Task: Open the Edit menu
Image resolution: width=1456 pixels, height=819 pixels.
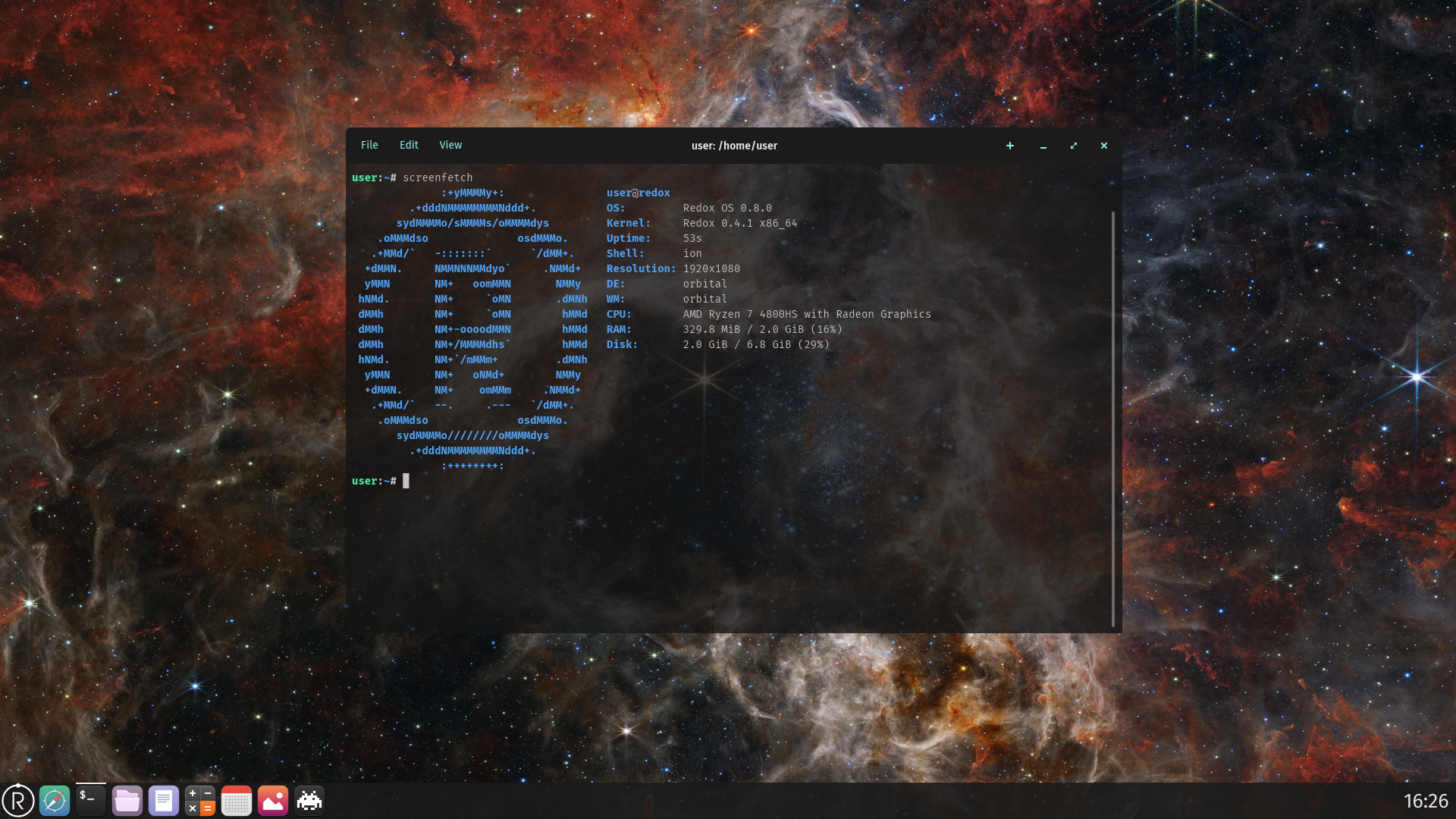Action: click(x=409, y=145)
